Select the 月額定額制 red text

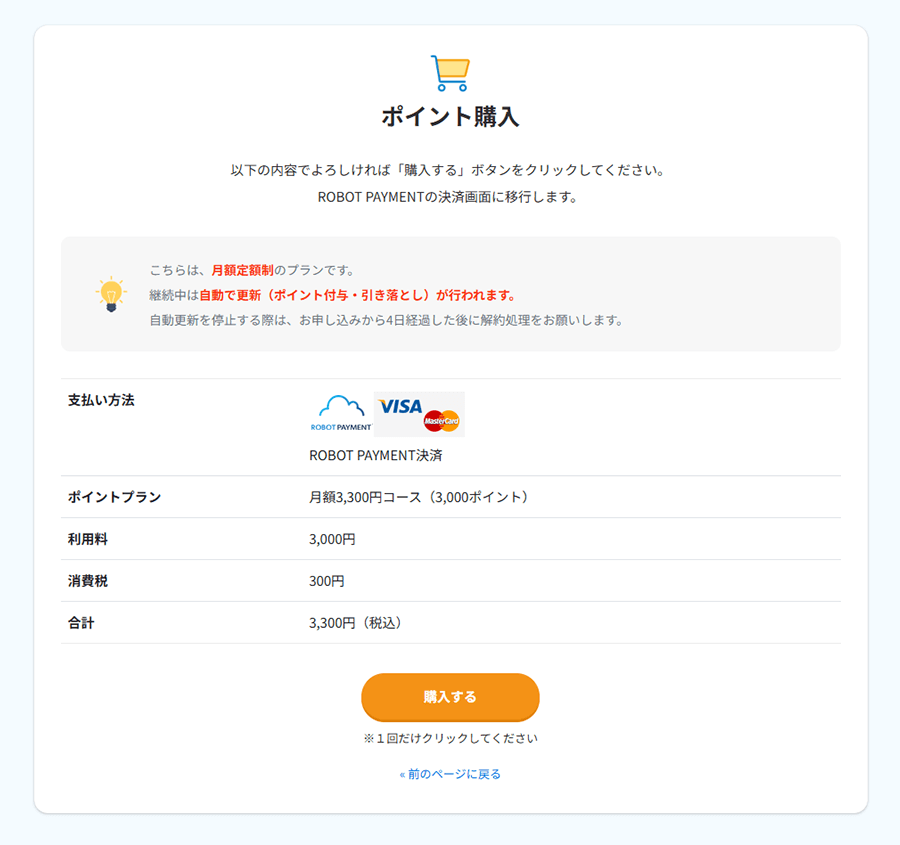pyautogui.click(x=243, y=270)
